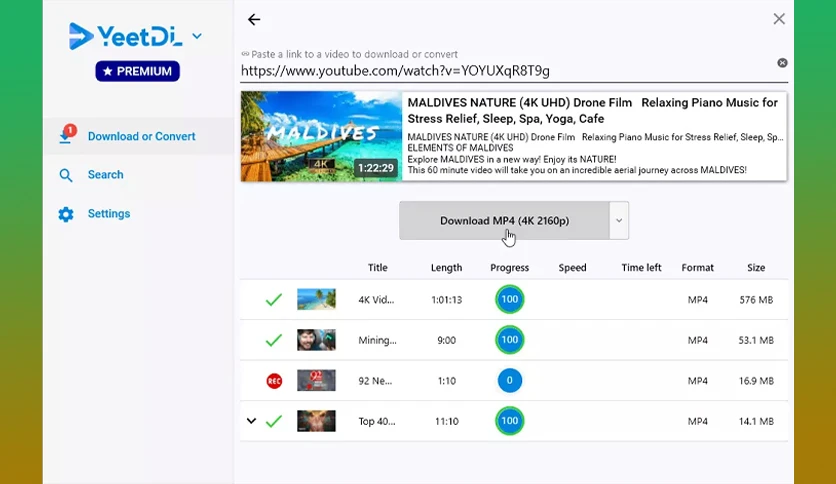Click the green checkmark of Mining... row
This screenshot has height=484, width=836.
[x=274, y=340]
